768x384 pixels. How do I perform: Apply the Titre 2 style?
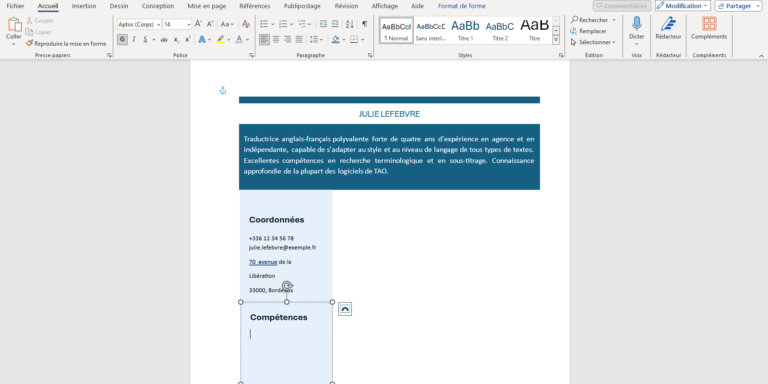pyautogui.click(x=500, y=30)
